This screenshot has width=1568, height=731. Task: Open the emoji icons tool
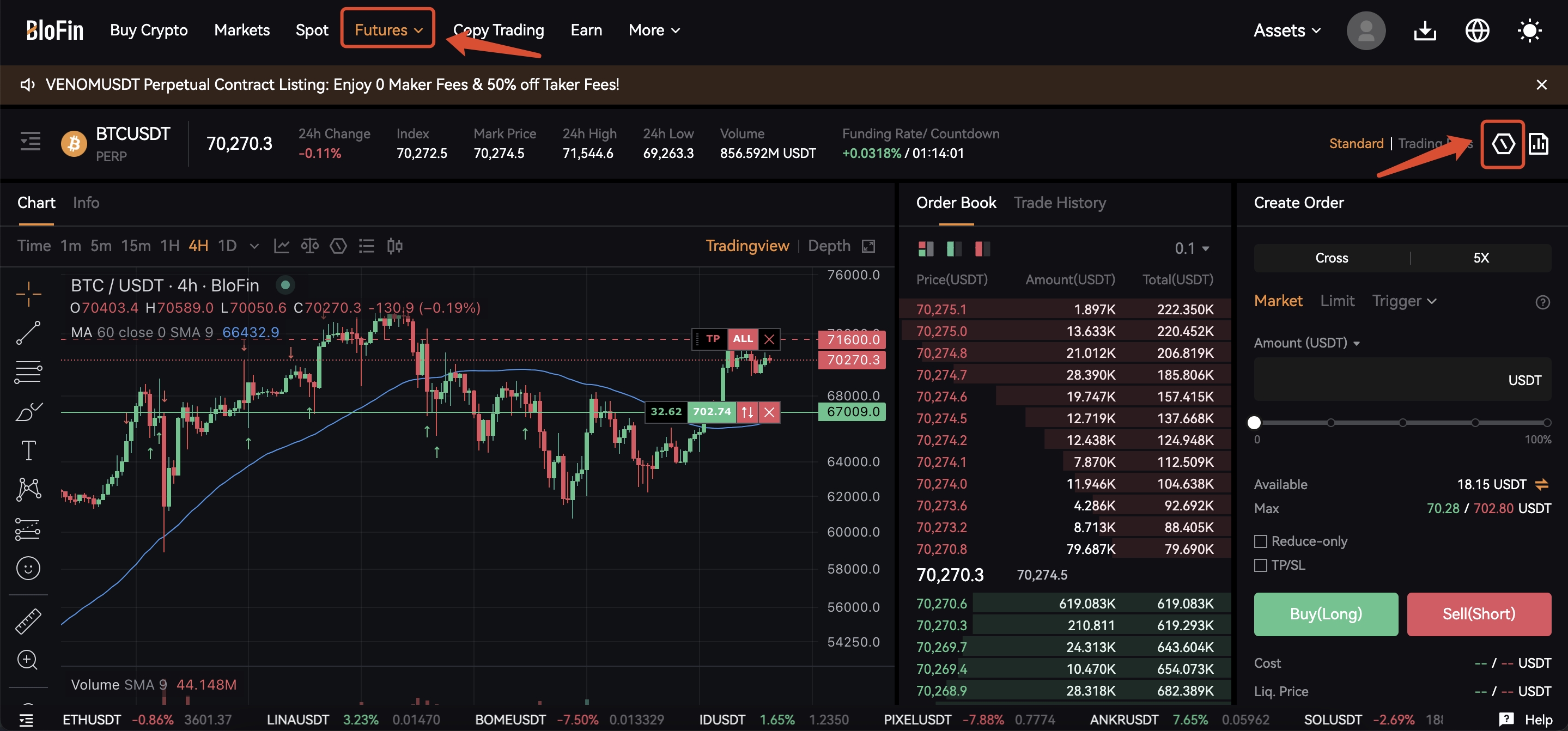pos(29,568)
